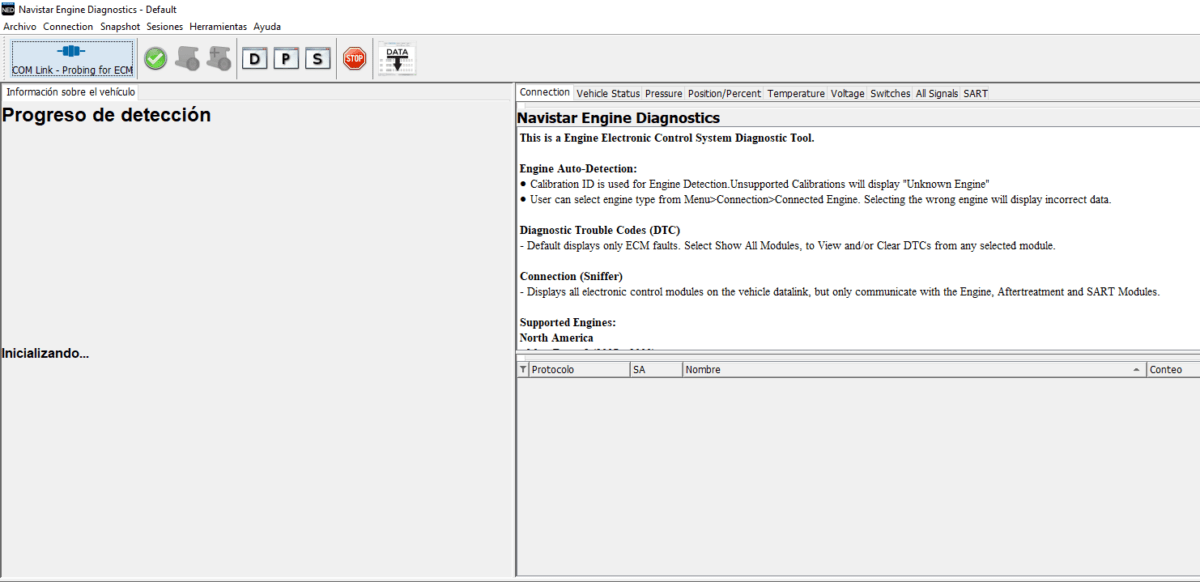Click the COM Link probing for ECM icon

click(71, 57)
